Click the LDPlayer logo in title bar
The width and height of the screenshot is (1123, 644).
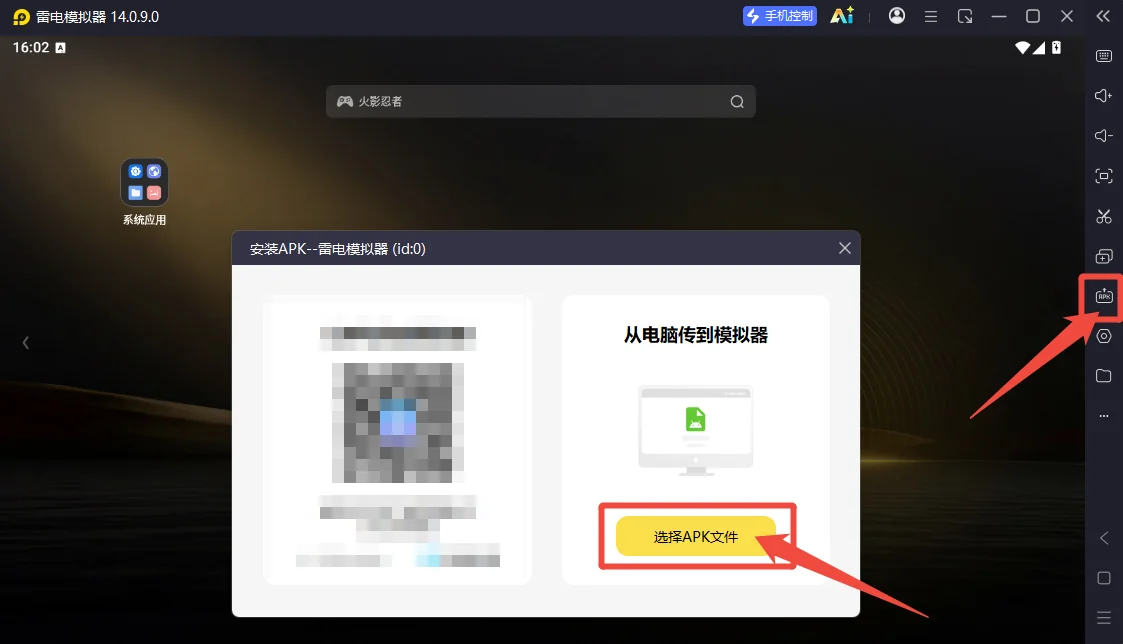pos(21,16)
